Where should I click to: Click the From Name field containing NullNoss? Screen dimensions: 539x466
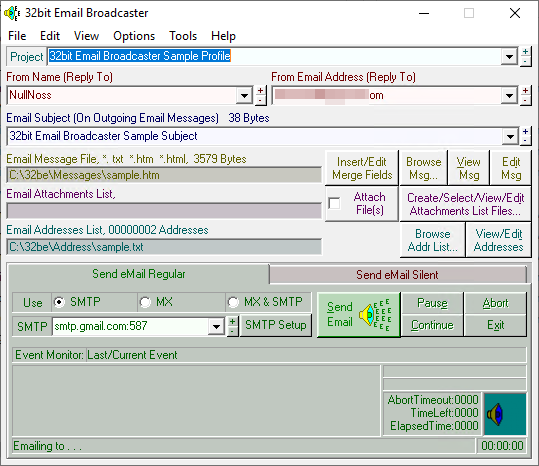pyautogui.click(x=122, y=95)
